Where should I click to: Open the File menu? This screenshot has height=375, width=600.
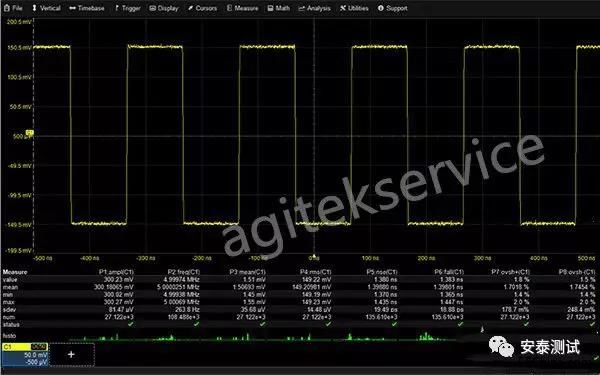(x=13, y=8)
